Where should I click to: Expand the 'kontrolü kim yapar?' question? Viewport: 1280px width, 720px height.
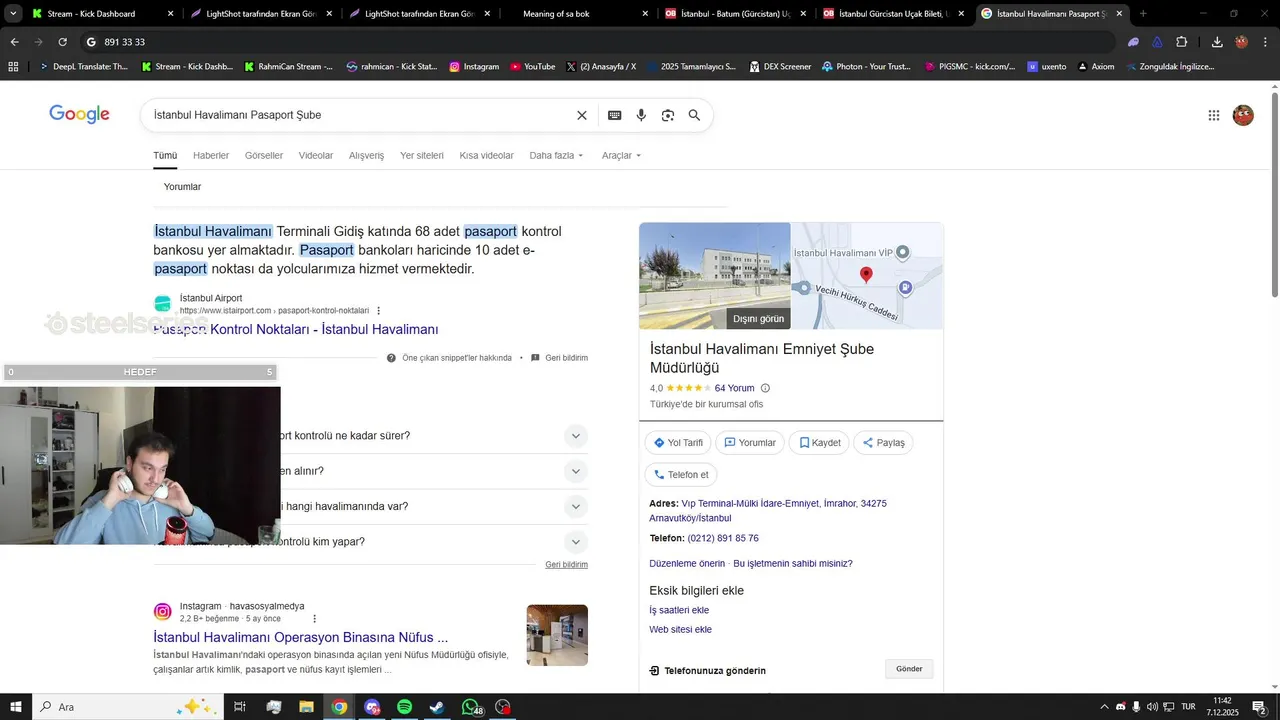pyautogui.click(x=575, y=542)
